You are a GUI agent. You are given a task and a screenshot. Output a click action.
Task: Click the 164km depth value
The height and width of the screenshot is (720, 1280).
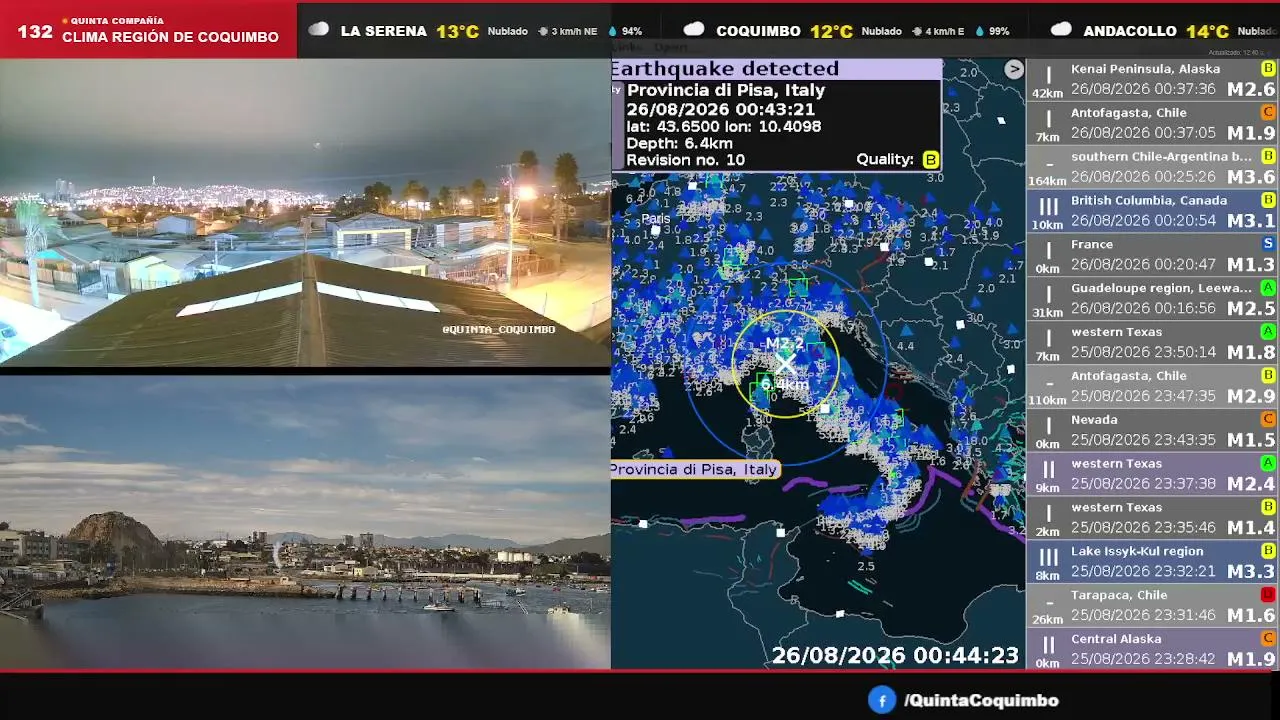[x=1047, y=182]
